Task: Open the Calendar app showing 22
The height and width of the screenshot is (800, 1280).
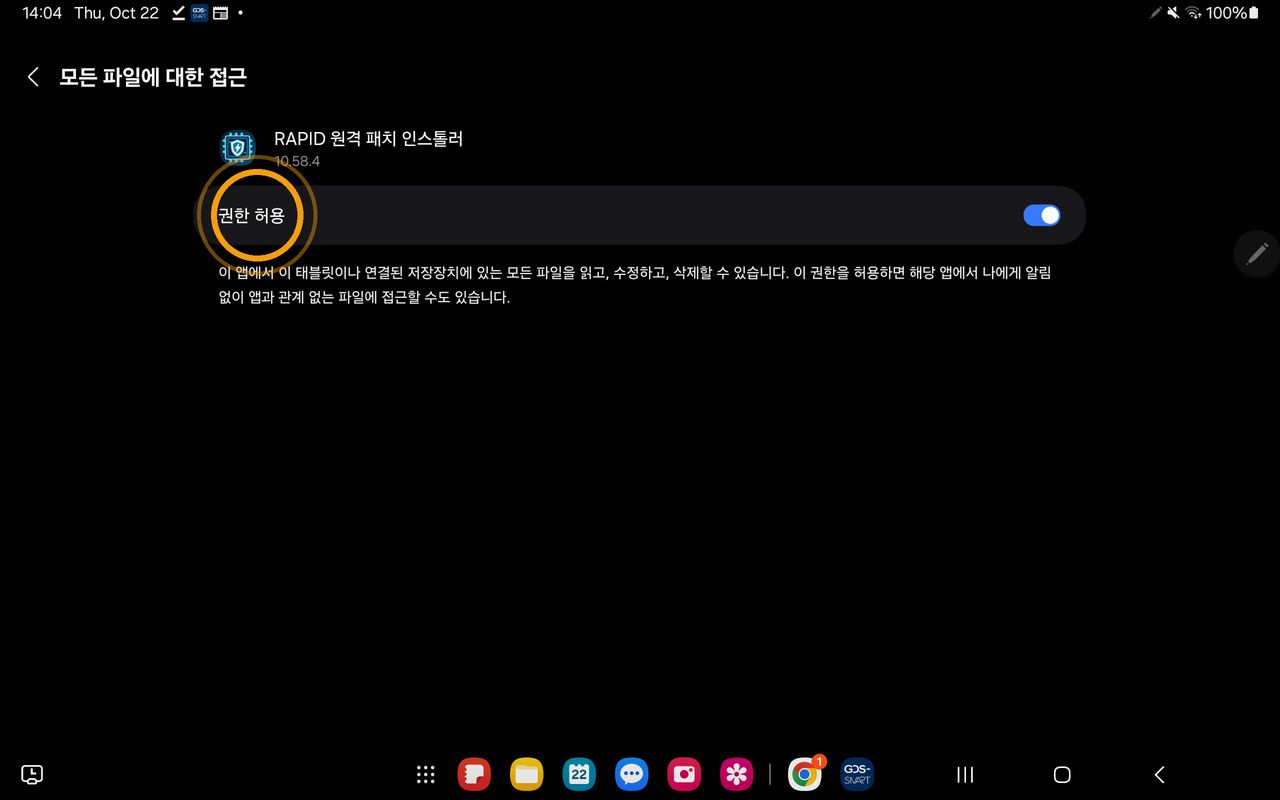Action: (579, 774)
